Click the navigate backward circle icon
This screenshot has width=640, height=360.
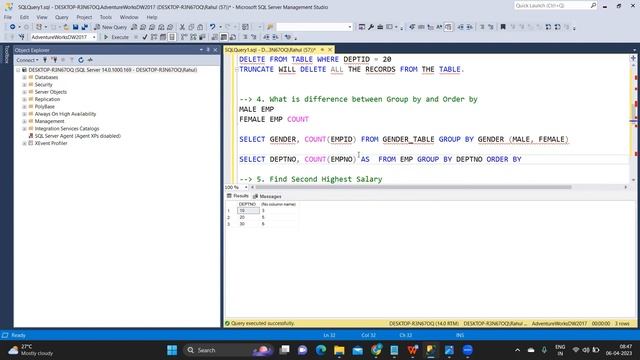[x=13, y=27]
